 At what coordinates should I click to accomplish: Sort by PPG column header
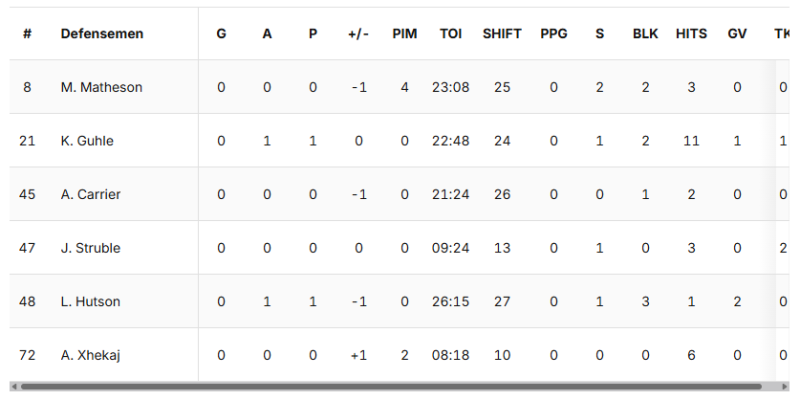pyautogui.click(x=553, y=34)
